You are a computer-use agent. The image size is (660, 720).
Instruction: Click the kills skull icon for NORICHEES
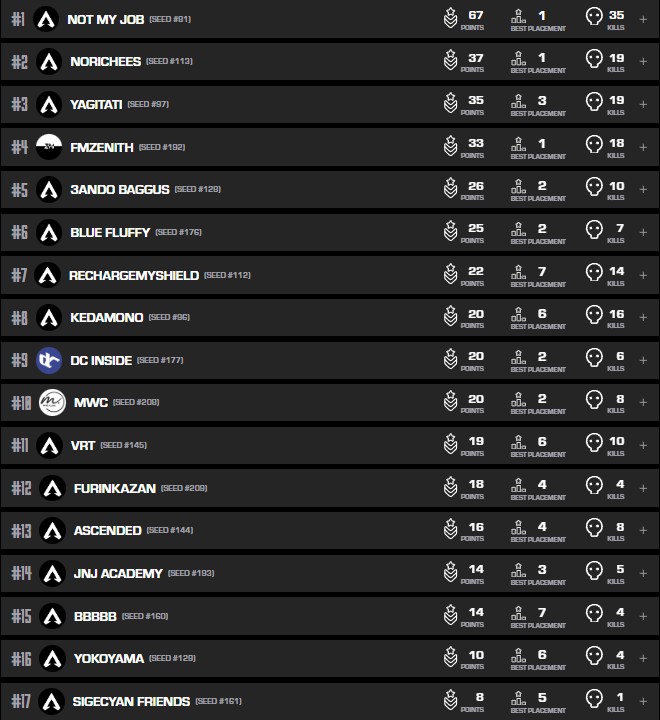tap(594, 61)
